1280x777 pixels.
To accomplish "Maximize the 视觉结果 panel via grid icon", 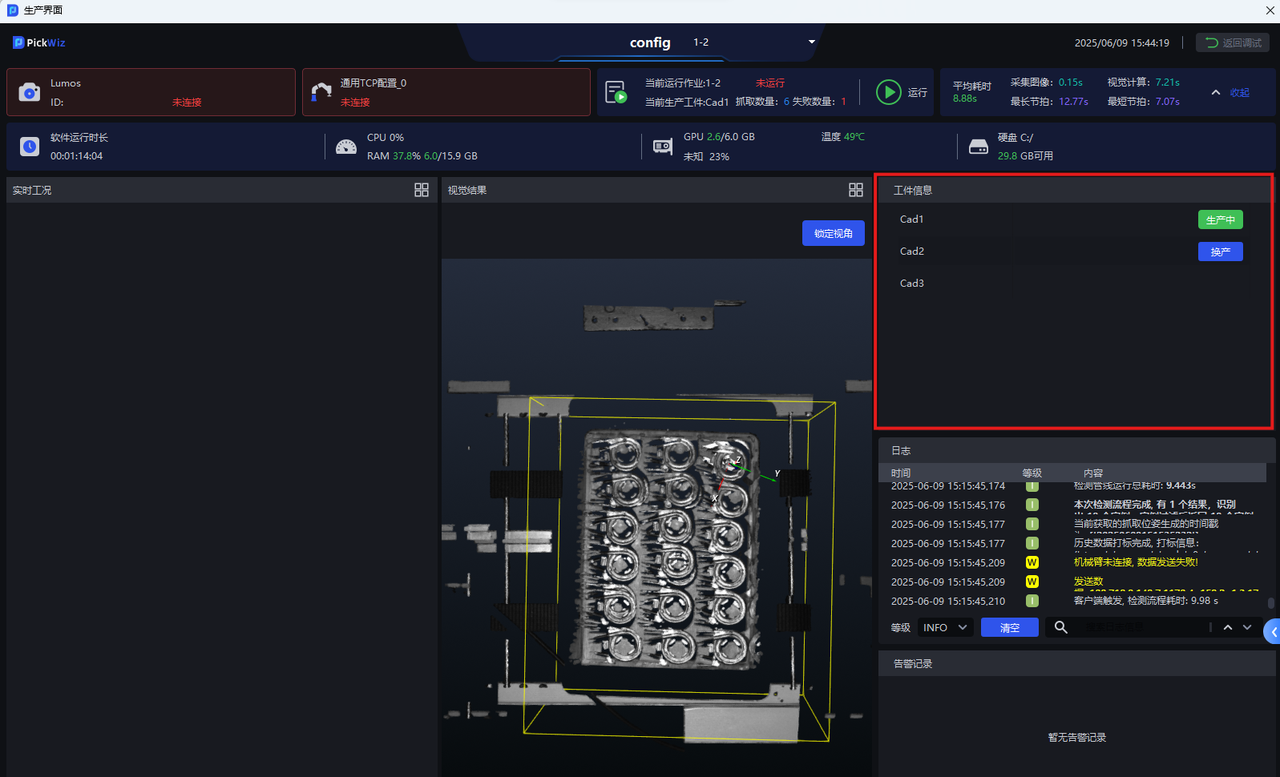I will point(855,190).
